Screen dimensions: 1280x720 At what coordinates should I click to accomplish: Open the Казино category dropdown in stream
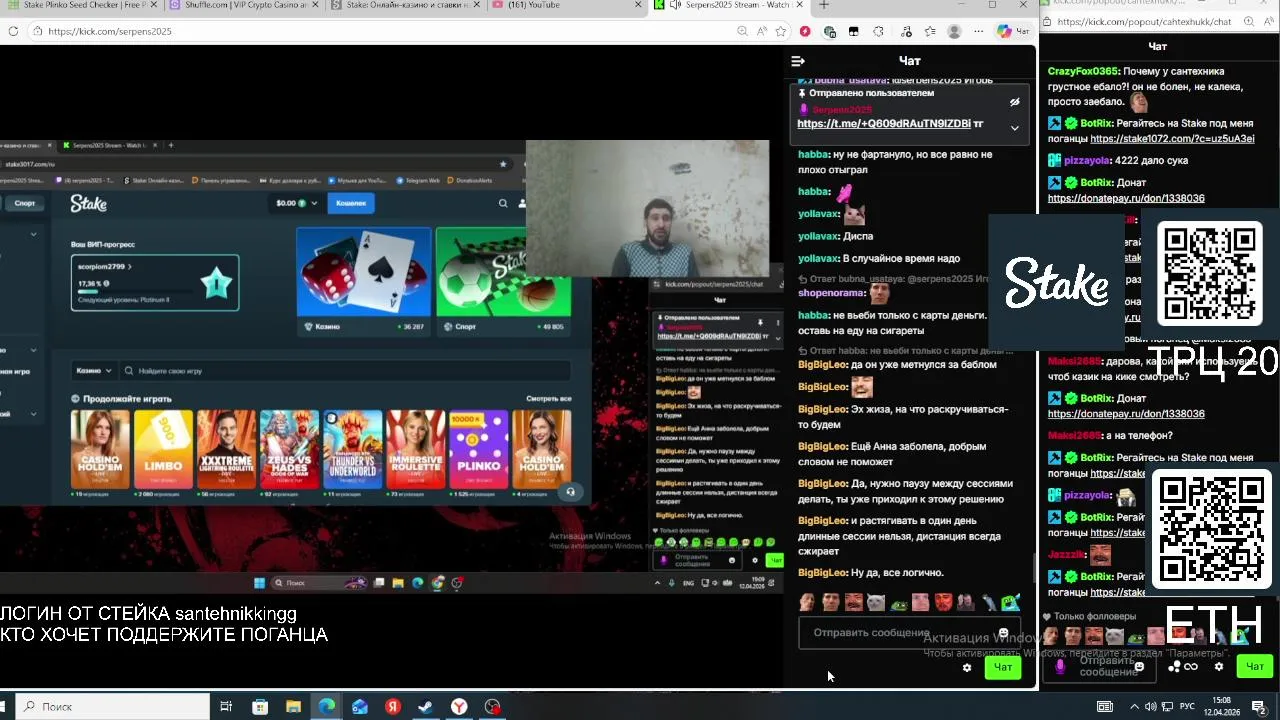tap(94, 370)
